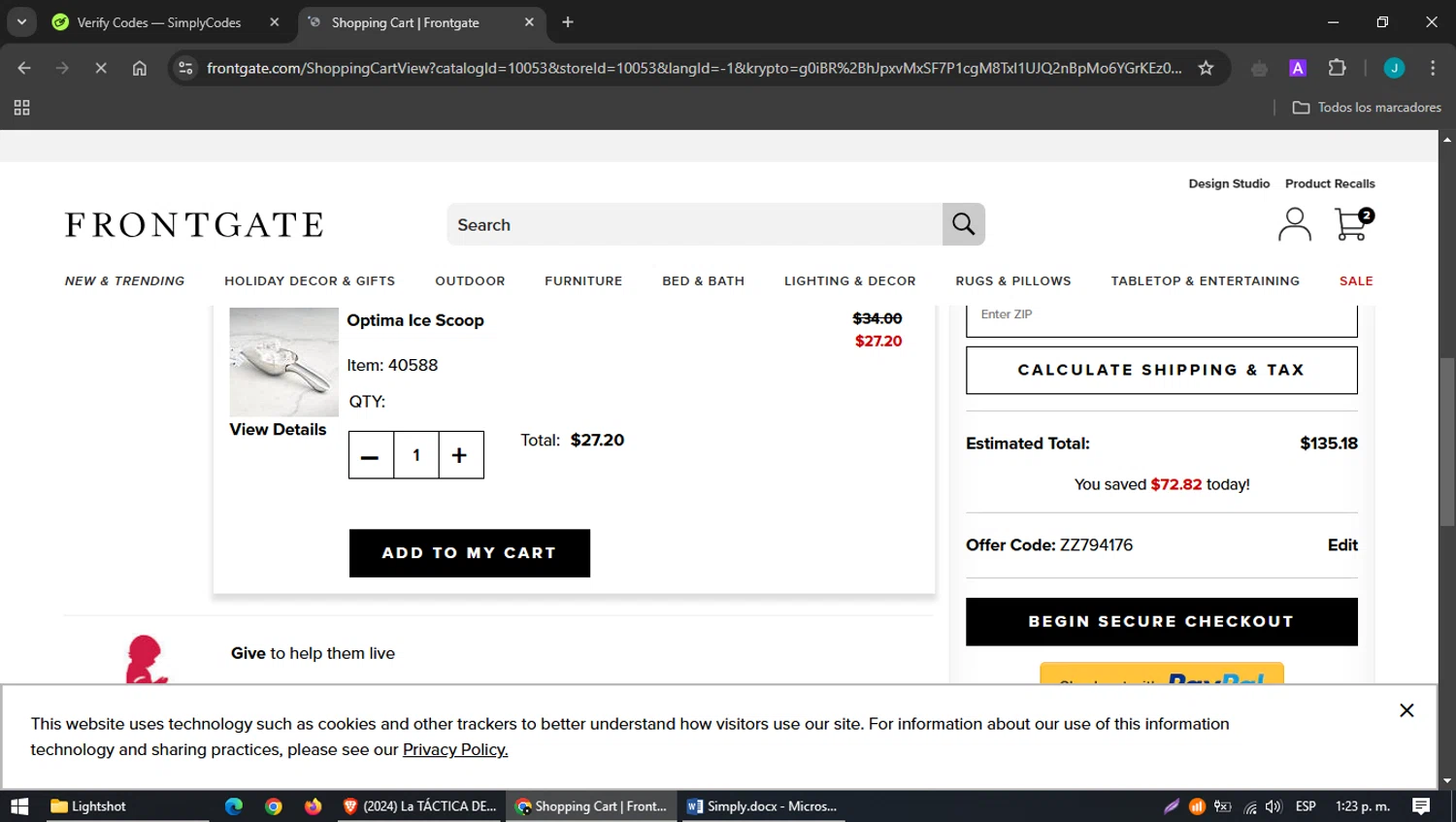Open View Details for ice scoop
This screenshot has height=822, width=1456.
278,430
